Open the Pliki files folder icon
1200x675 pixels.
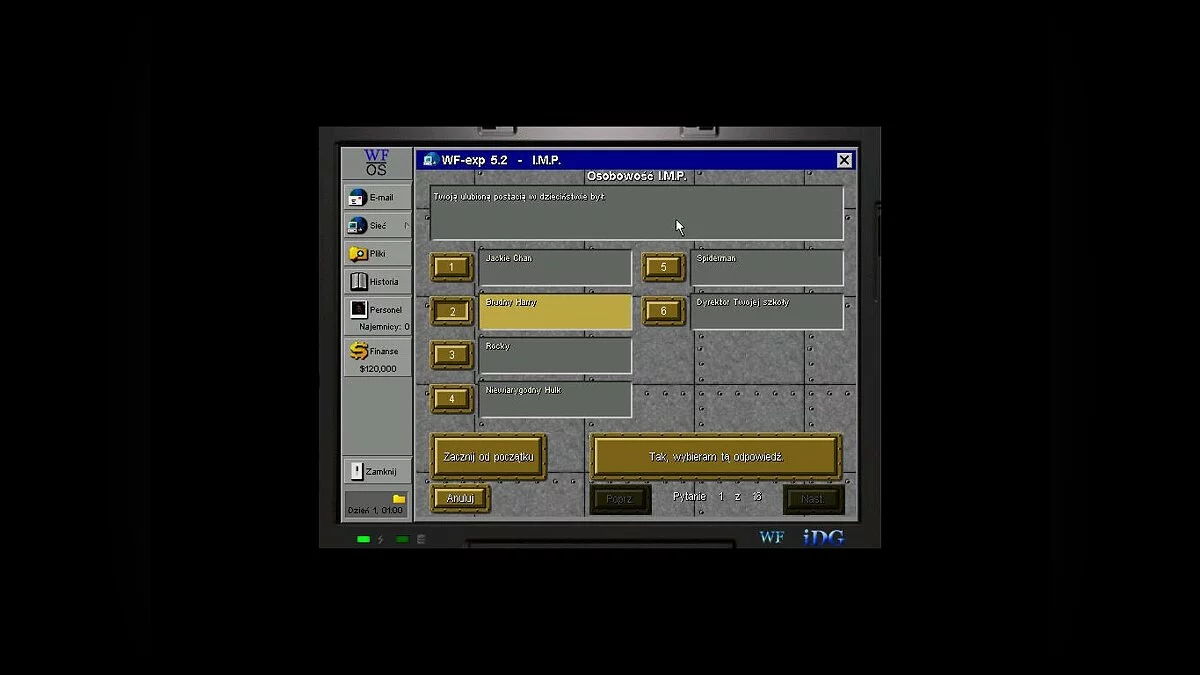click(x=357, y=254)
